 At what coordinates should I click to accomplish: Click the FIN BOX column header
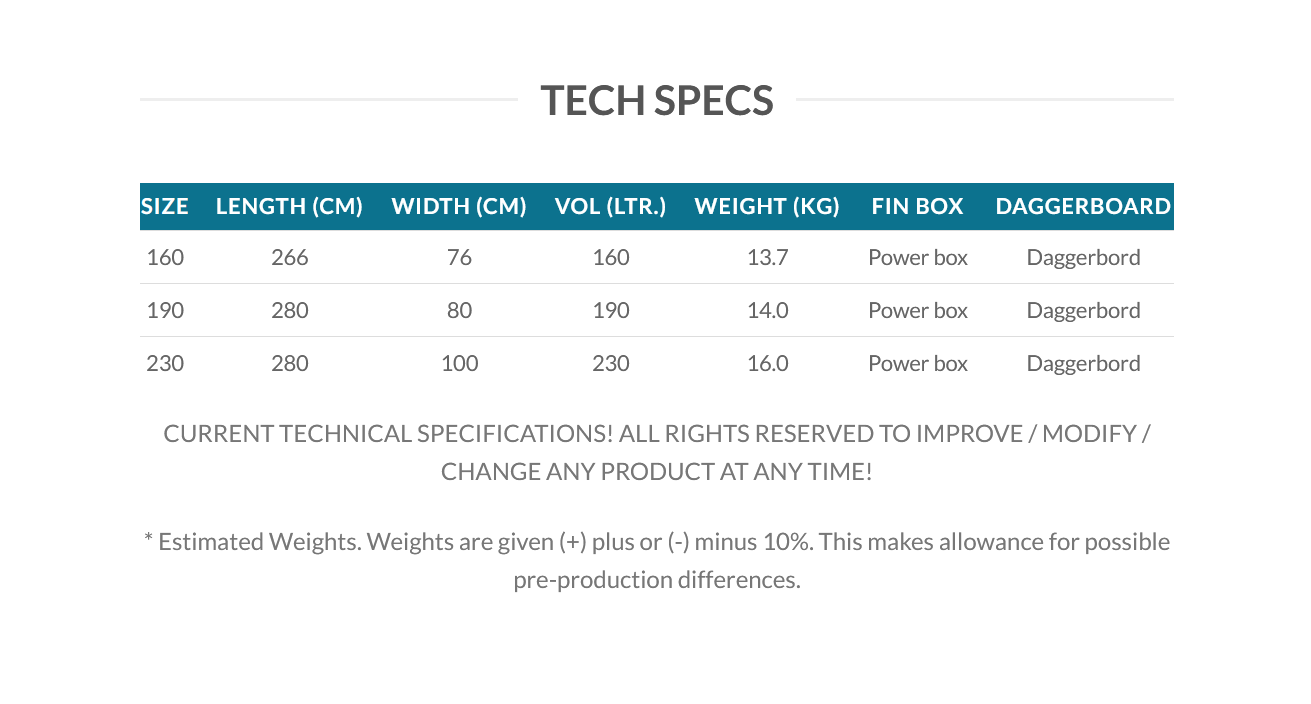coord(917,206)
